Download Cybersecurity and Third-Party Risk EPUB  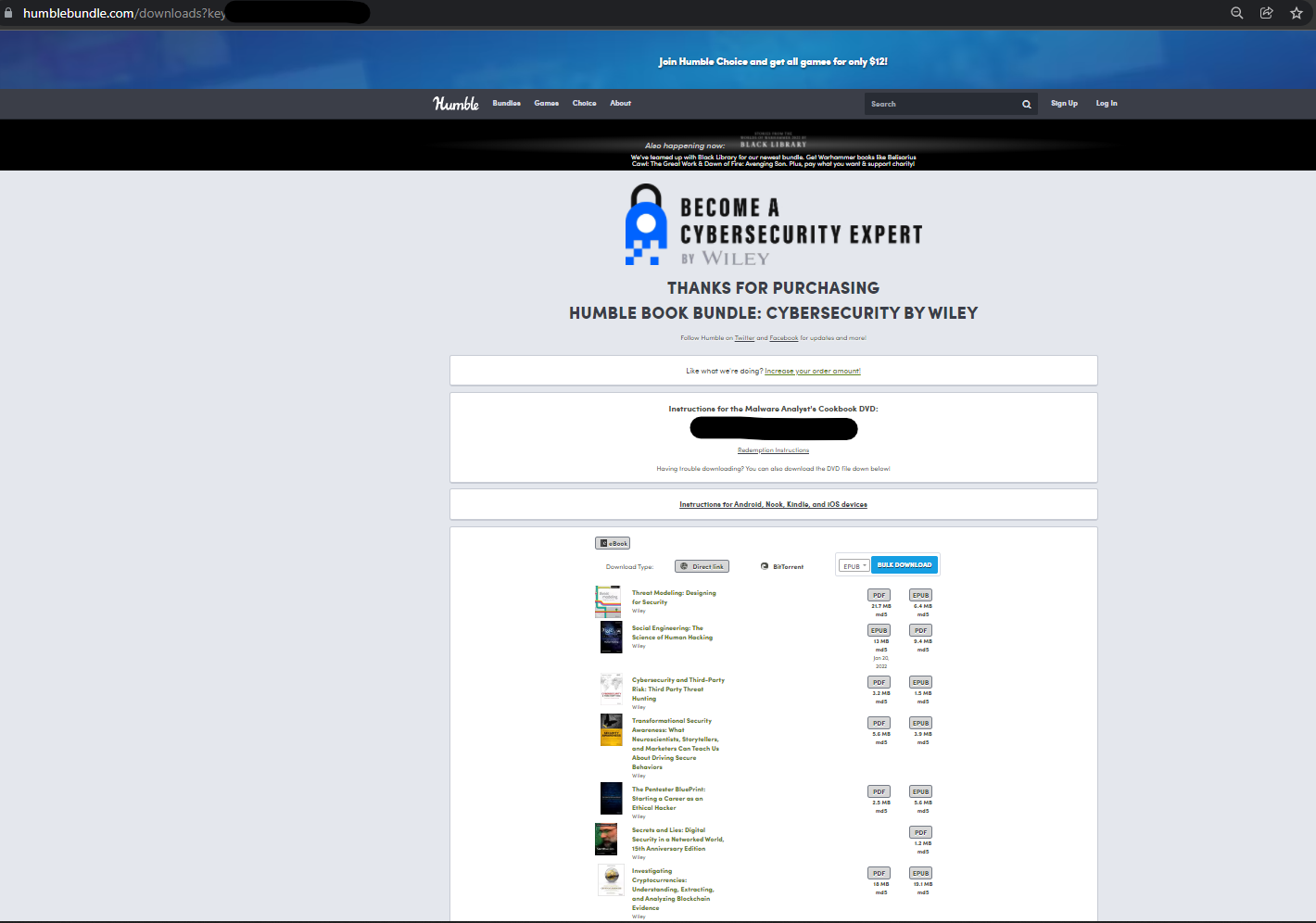(x=920, y=683)
